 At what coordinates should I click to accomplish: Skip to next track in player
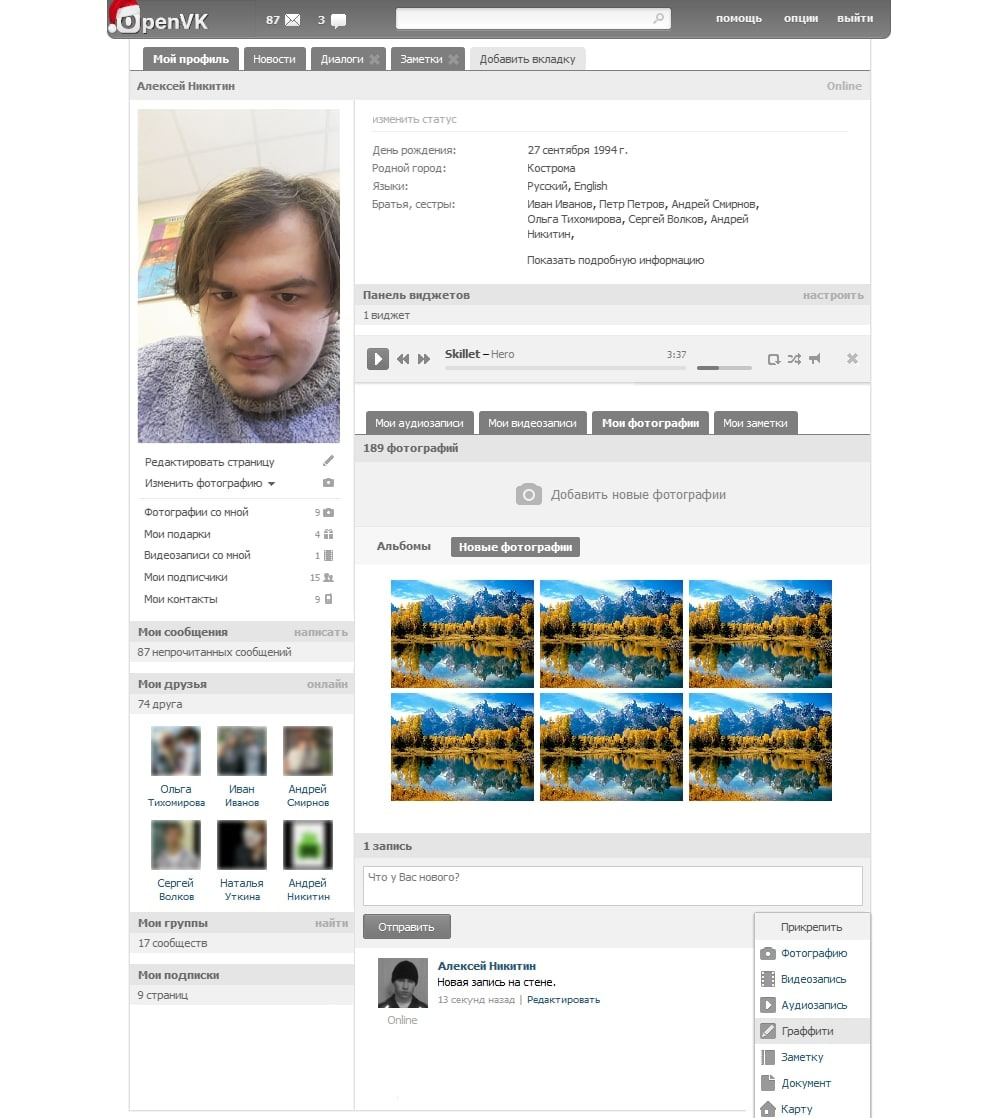coord(423,359)
